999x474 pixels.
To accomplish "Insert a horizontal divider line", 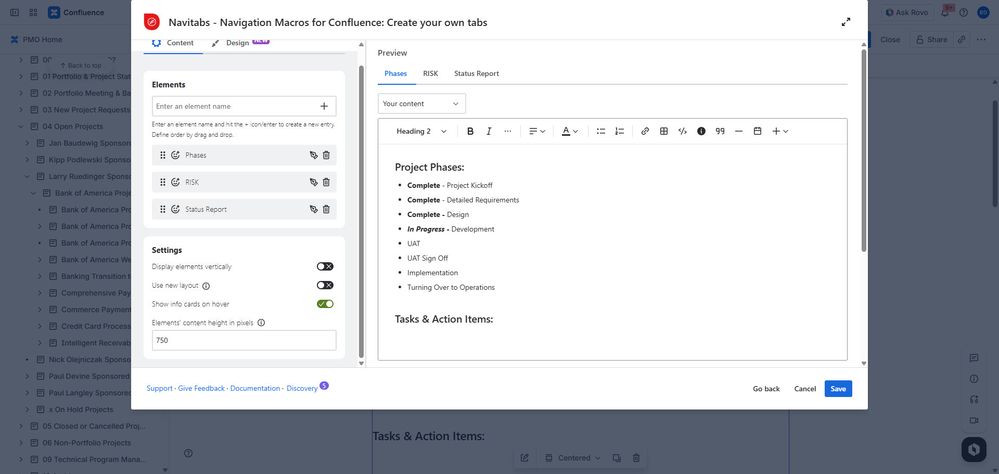I will pos(738,131).
